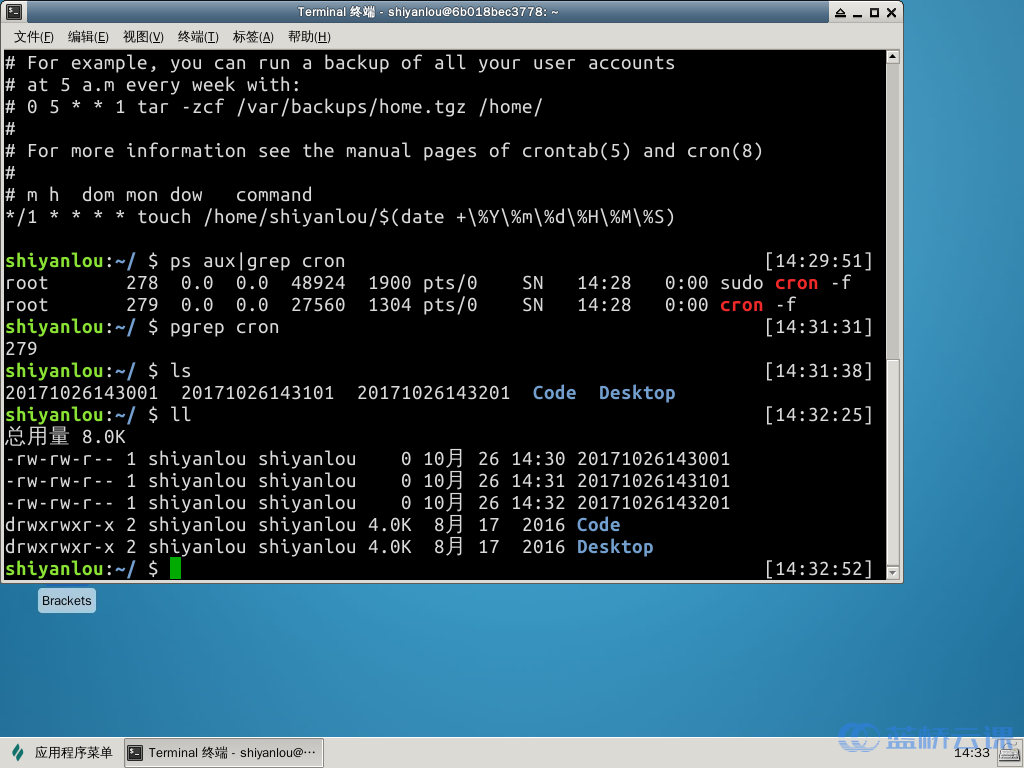The width and height of the screenshot is (1024, 768).
Task: Click scrollbar down arrow in terminal
Action: pos(893,573)
